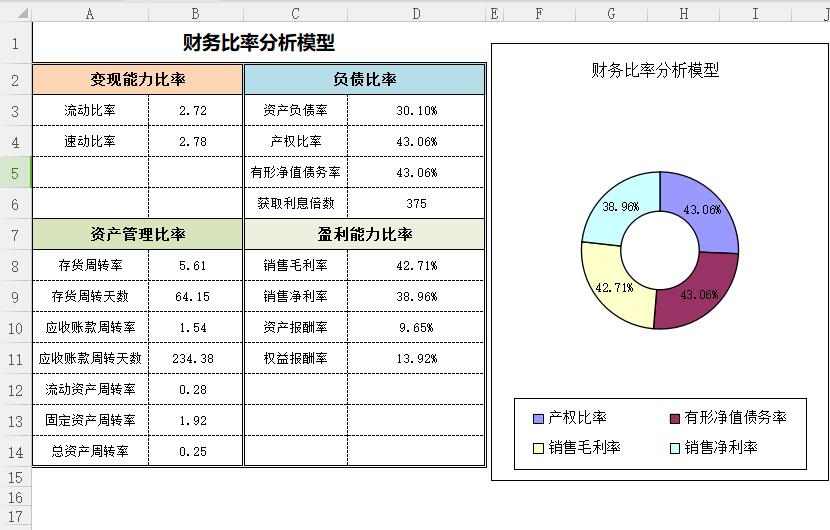Select the 获取利息倍数 cell

coord(295,203)
